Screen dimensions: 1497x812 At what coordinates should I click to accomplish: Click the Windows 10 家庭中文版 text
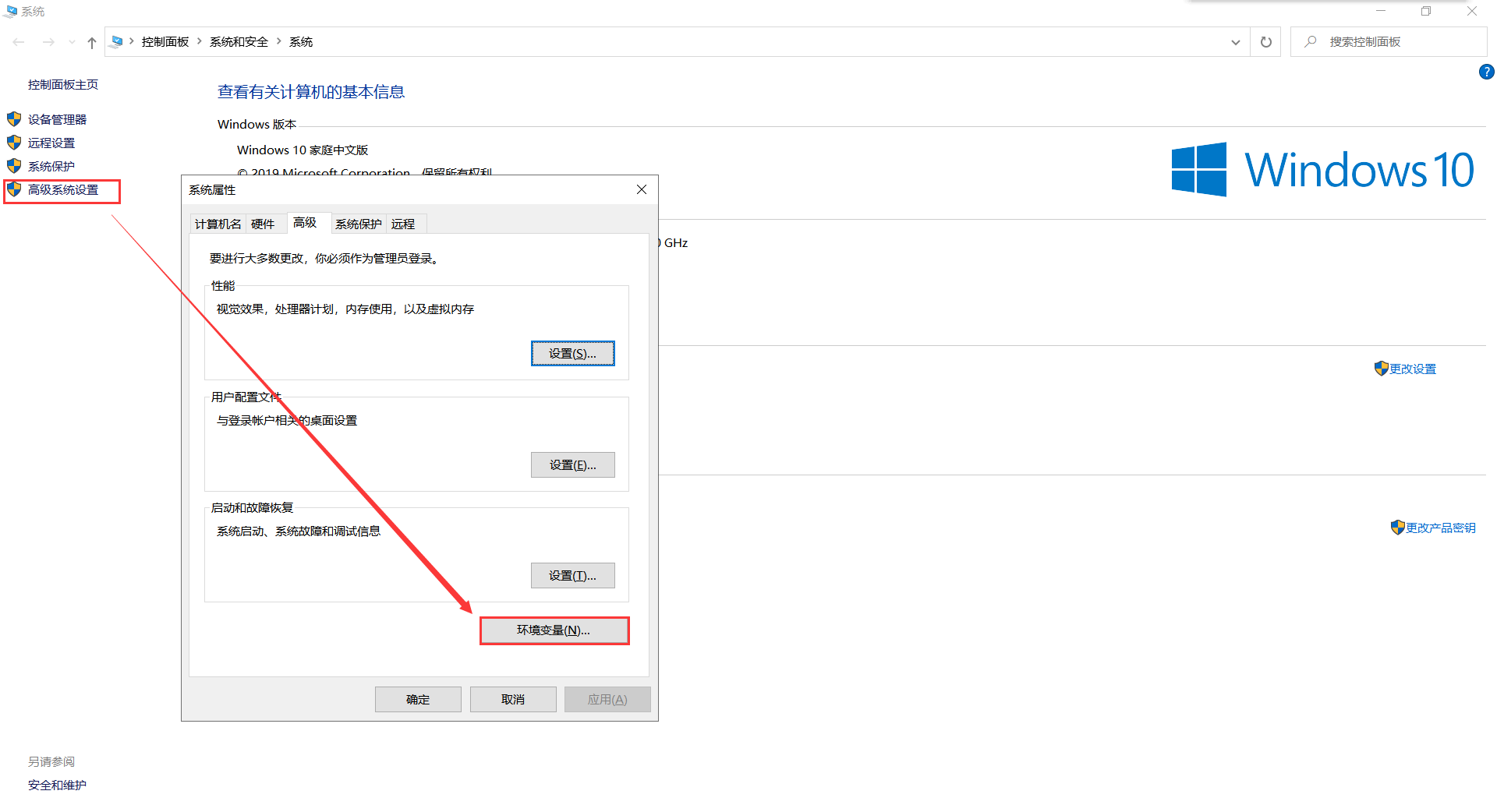303,150
